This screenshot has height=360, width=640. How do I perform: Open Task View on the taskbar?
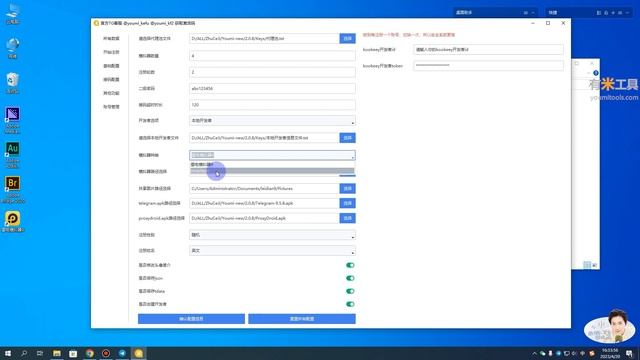pos(40,353)
